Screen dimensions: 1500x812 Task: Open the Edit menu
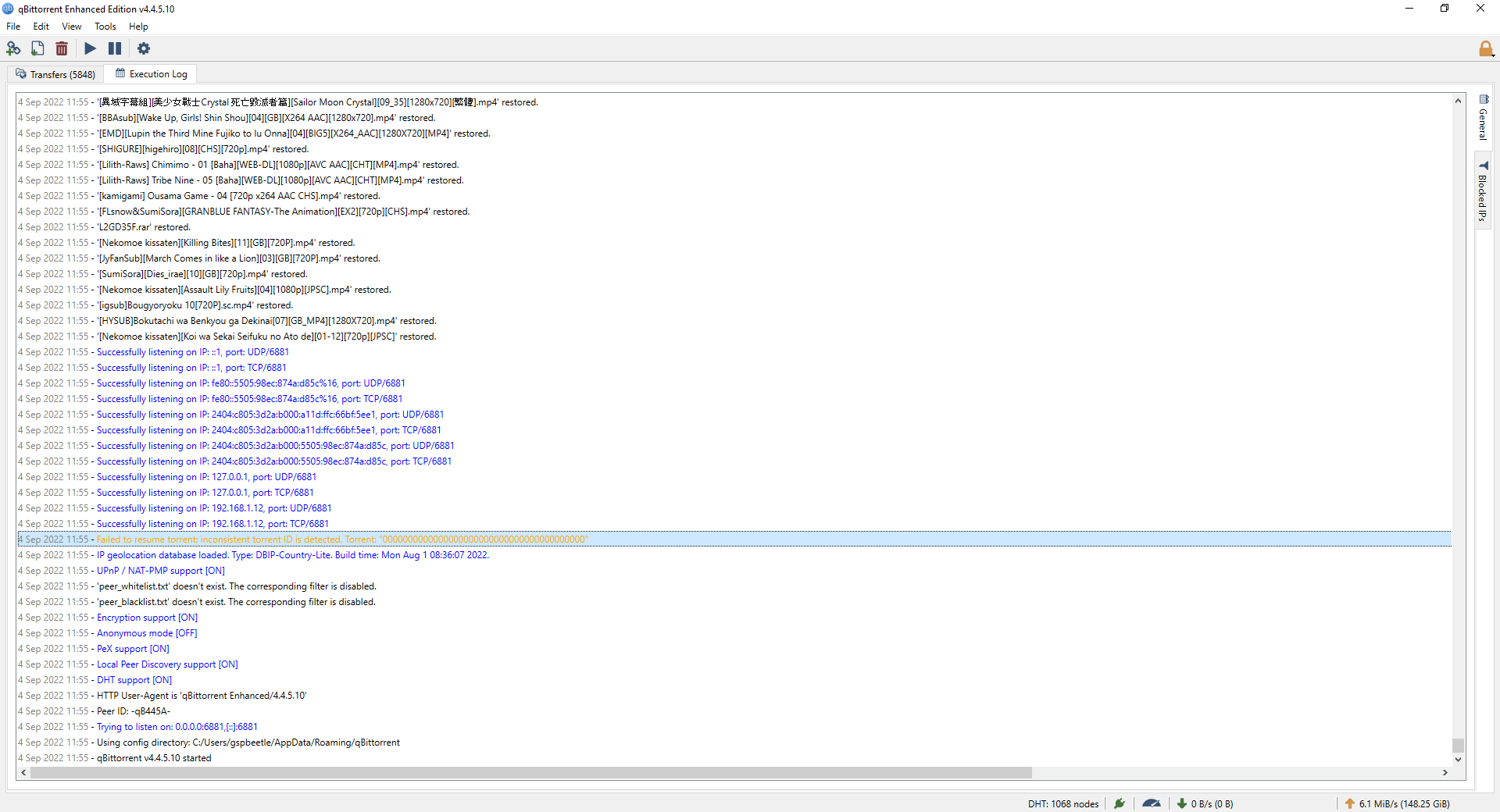coord(41,27)
